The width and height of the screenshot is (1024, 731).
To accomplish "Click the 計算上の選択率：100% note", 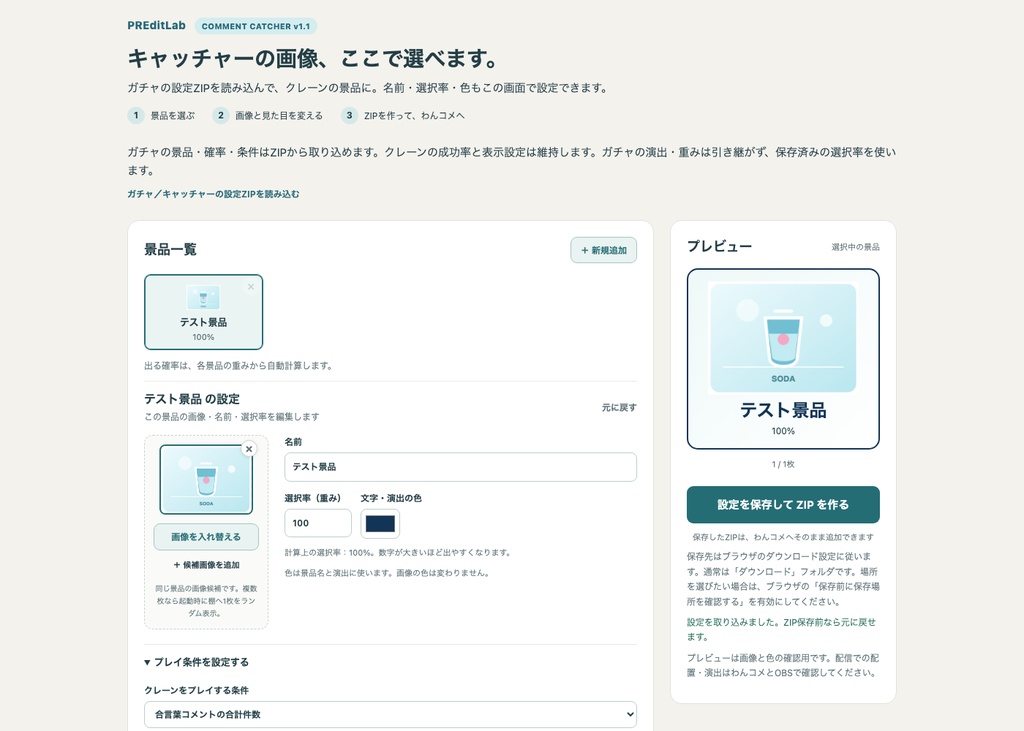I will pos(398,553).
